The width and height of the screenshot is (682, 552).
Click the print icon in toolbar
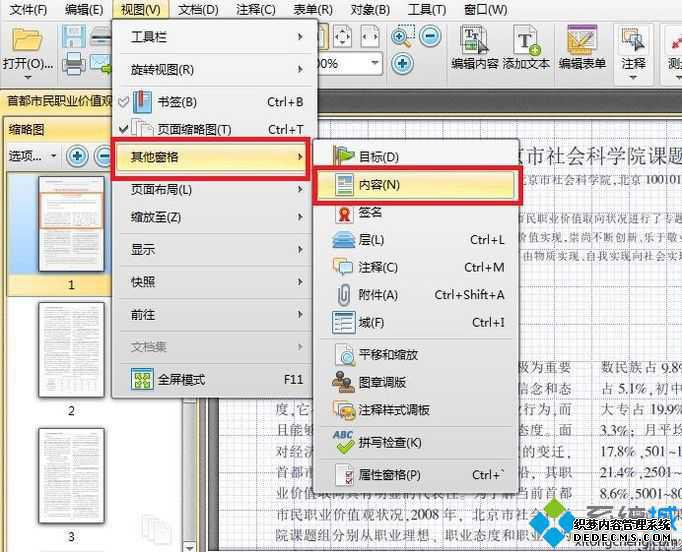click(74, 64)
